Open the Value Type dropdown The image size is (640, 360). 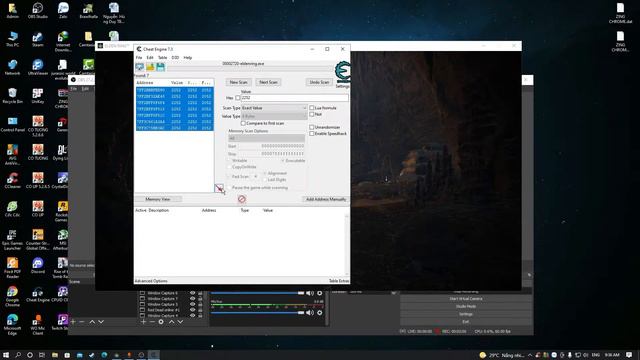[274, 116]
